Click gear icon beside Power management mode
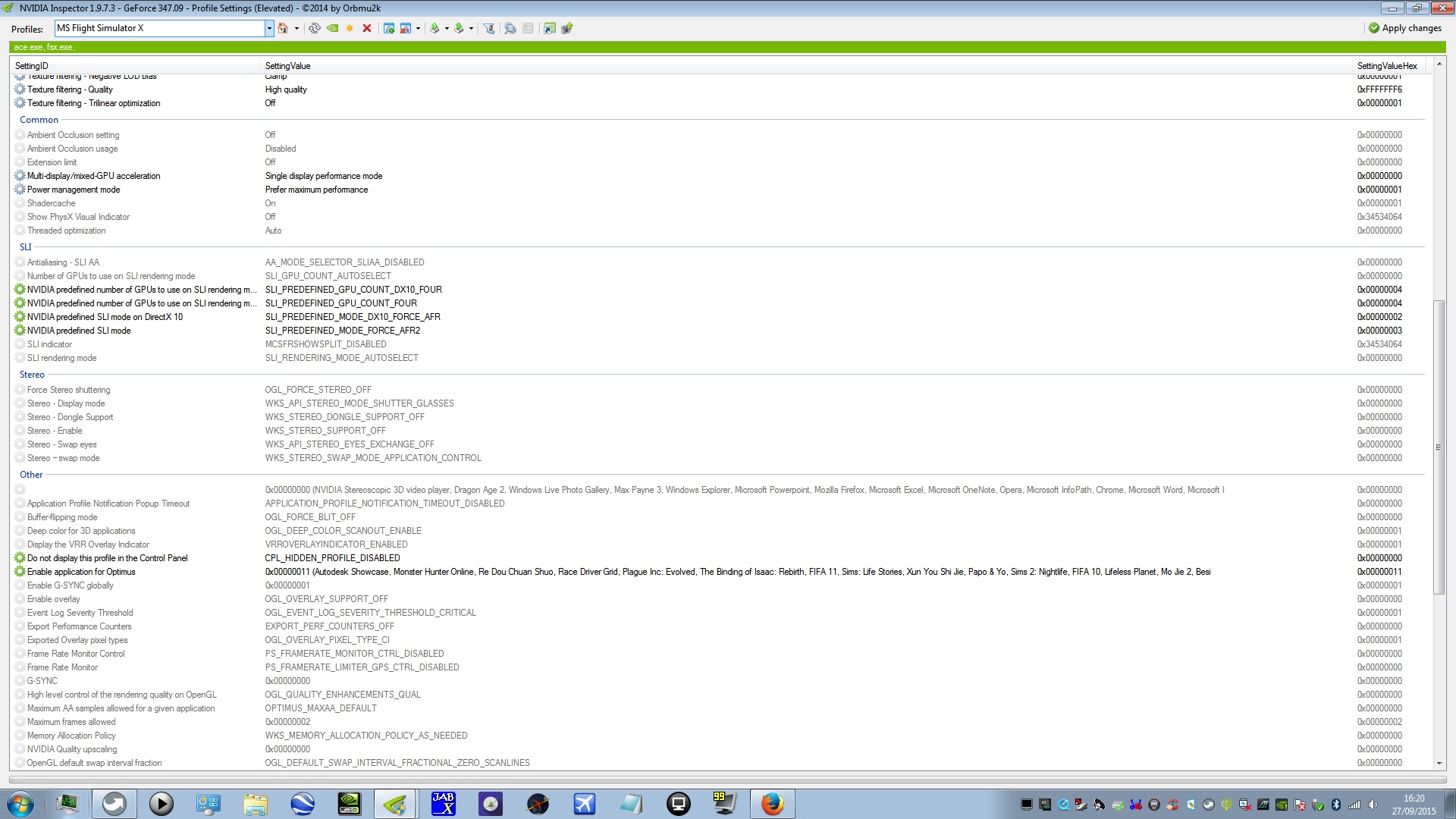The height and width of the screenshot is (819, 1456). pyautogui.click(x=20, y=190)
